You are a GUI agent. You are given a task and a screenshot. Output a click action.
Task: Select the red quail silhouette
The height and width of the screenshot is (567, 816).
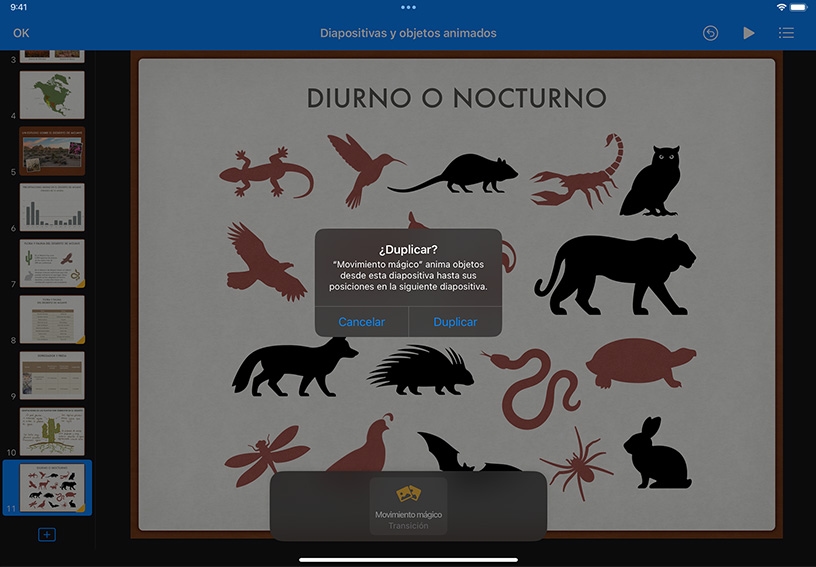[362, 443]
